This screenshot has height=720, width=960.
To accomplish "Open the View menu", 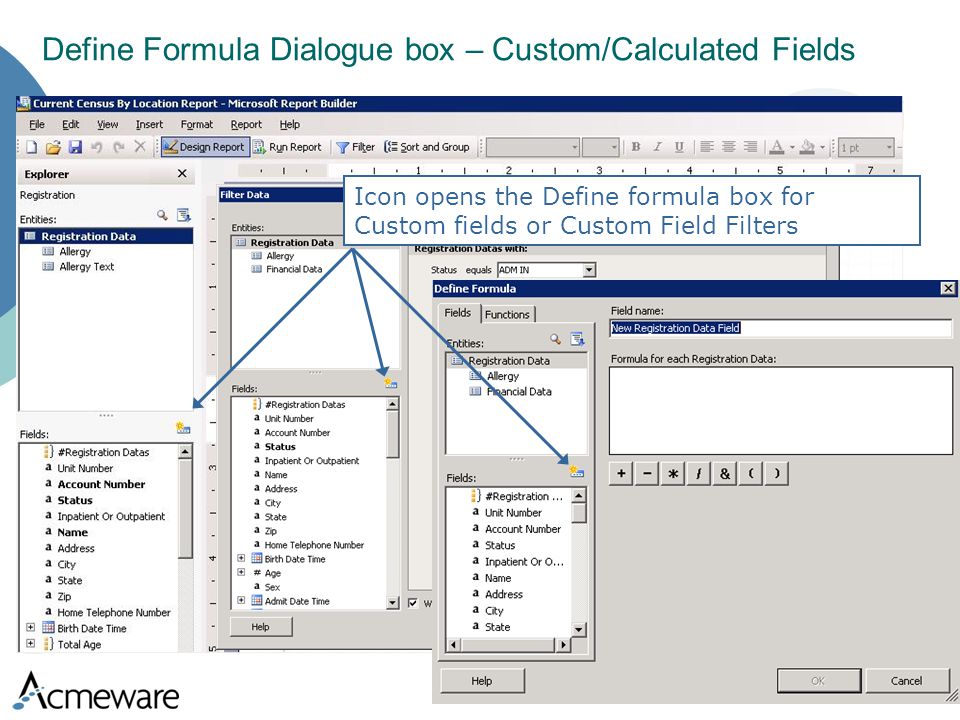I will pyautogui.click(x=108, y=124).
